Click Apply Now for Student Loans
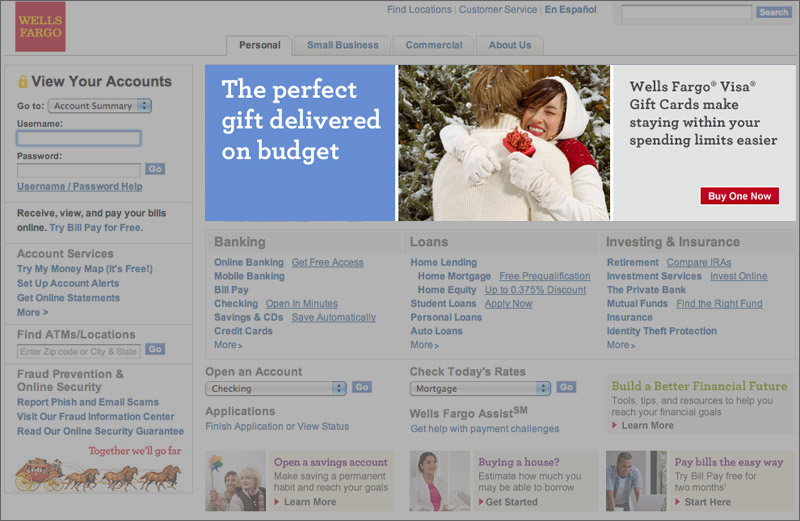800x521 pixels. coord(508,304)
